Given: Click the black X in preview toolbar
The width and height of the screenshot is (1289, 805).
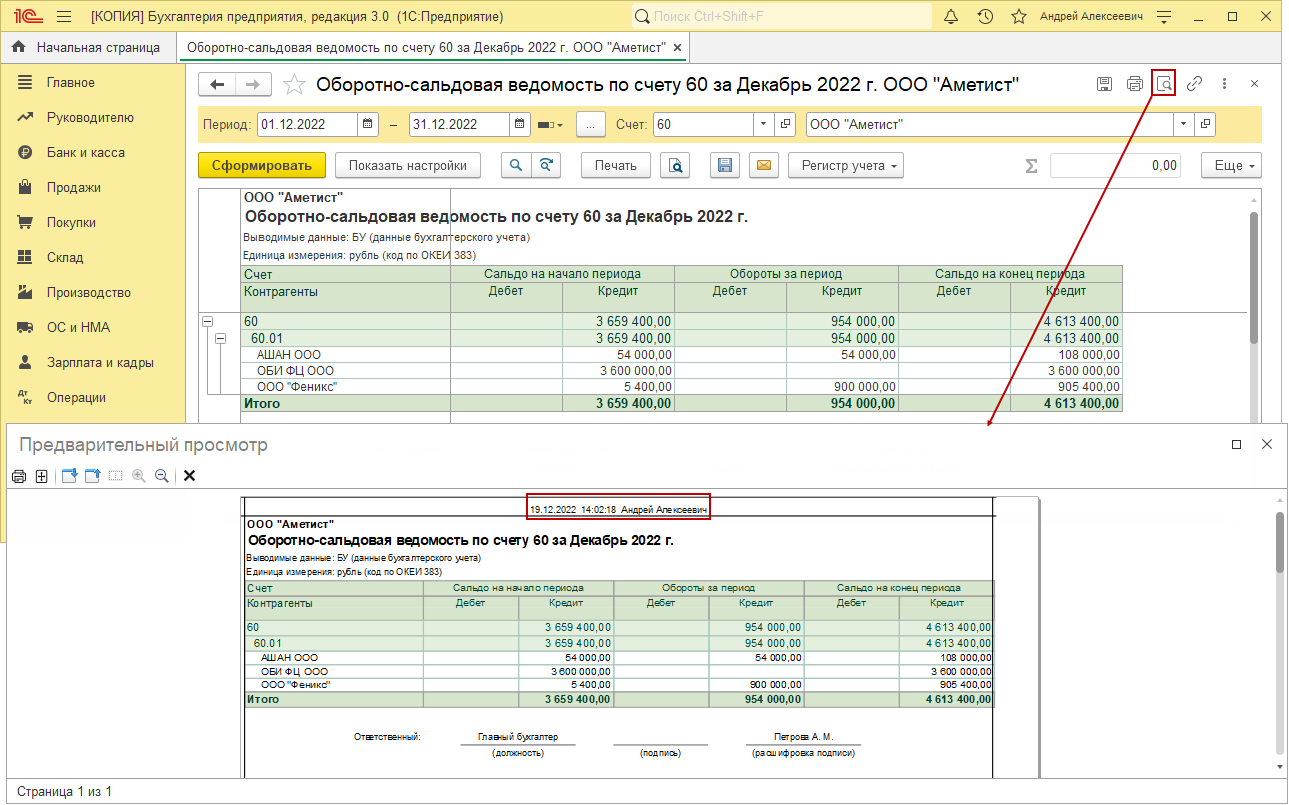Looking at the screenshot, I should [x=189, y=477].
